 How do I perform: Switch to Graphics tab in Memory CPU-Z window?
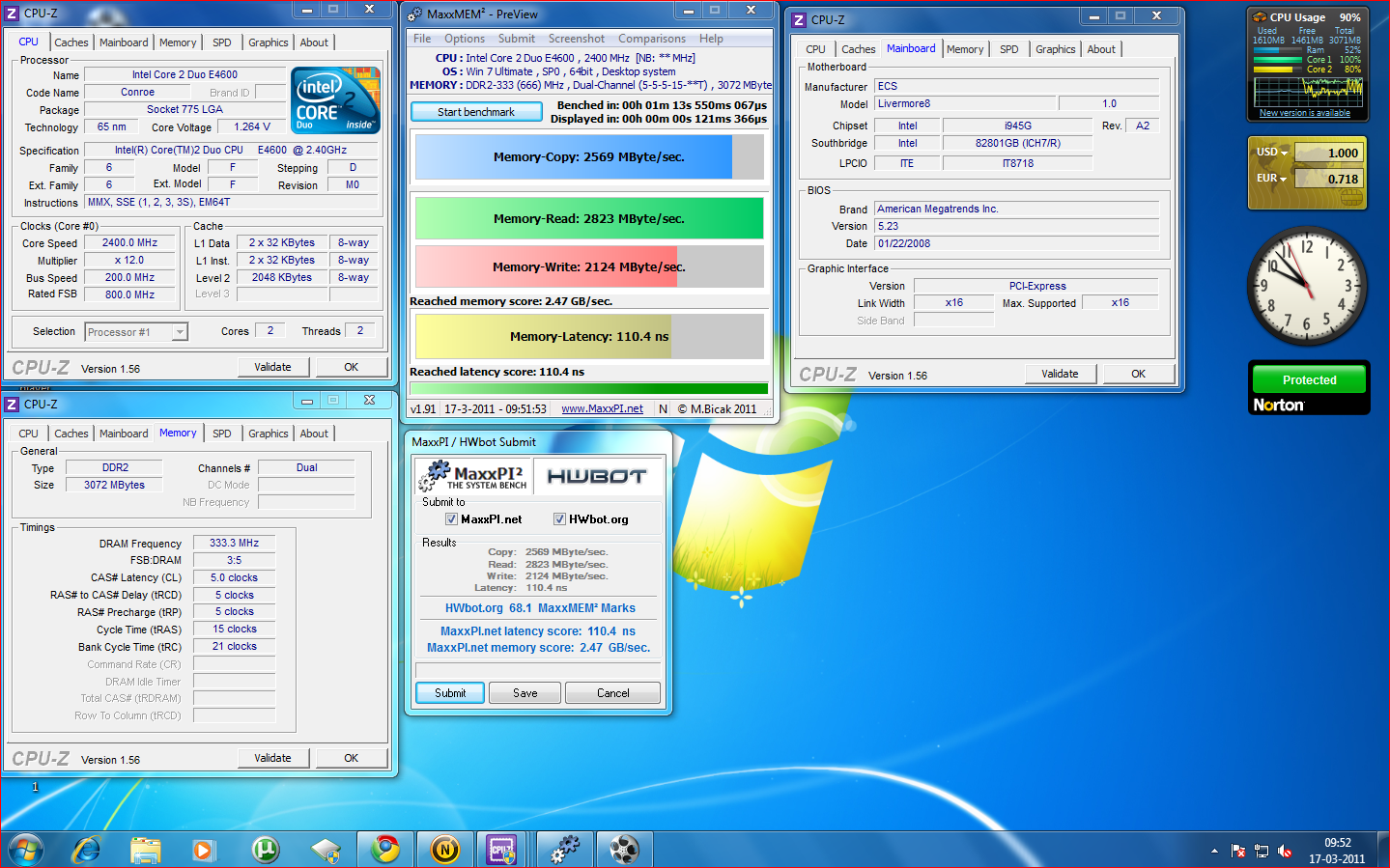[269, 434]
